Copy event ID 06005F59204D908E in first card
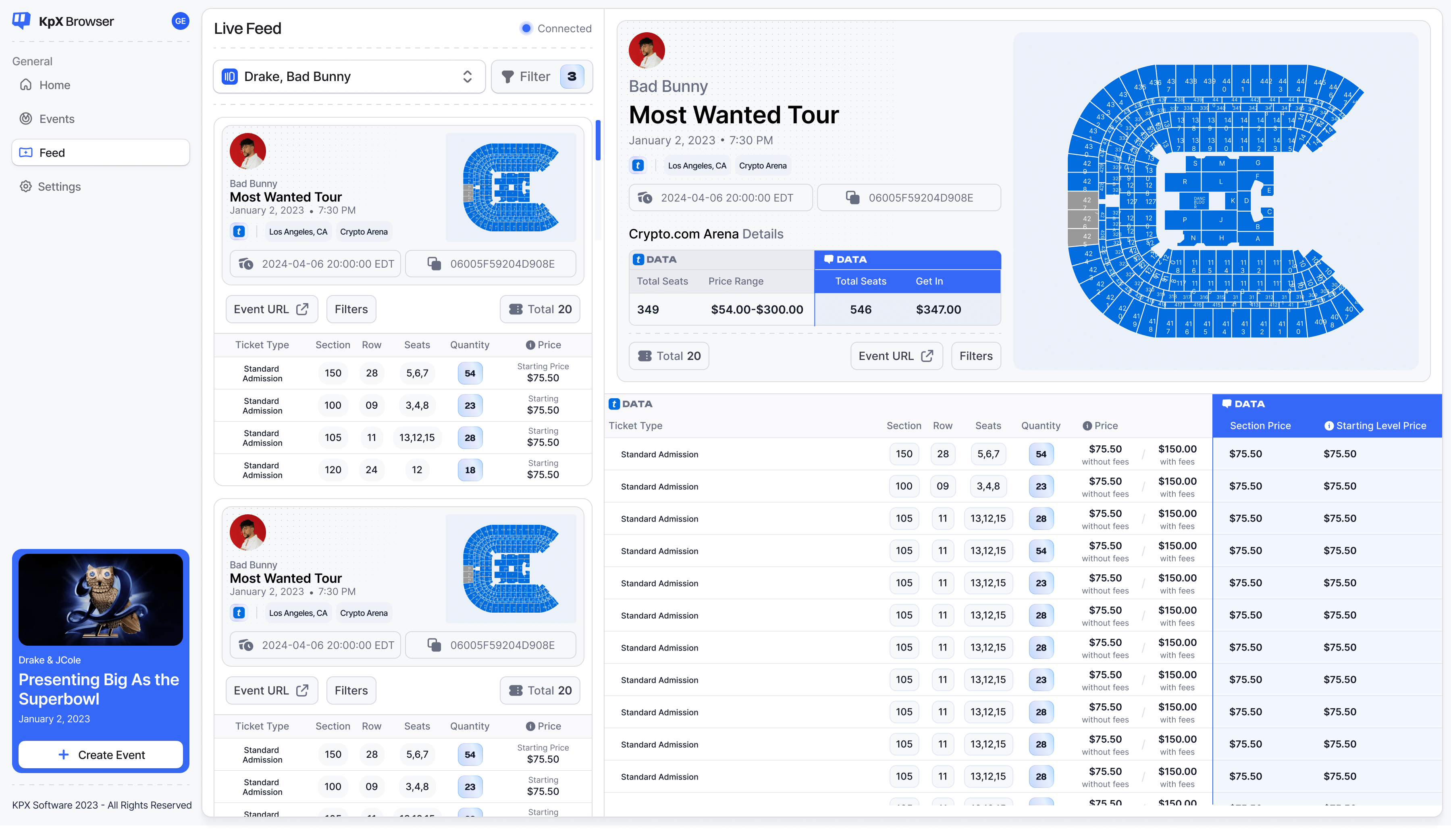 (491, 264)
